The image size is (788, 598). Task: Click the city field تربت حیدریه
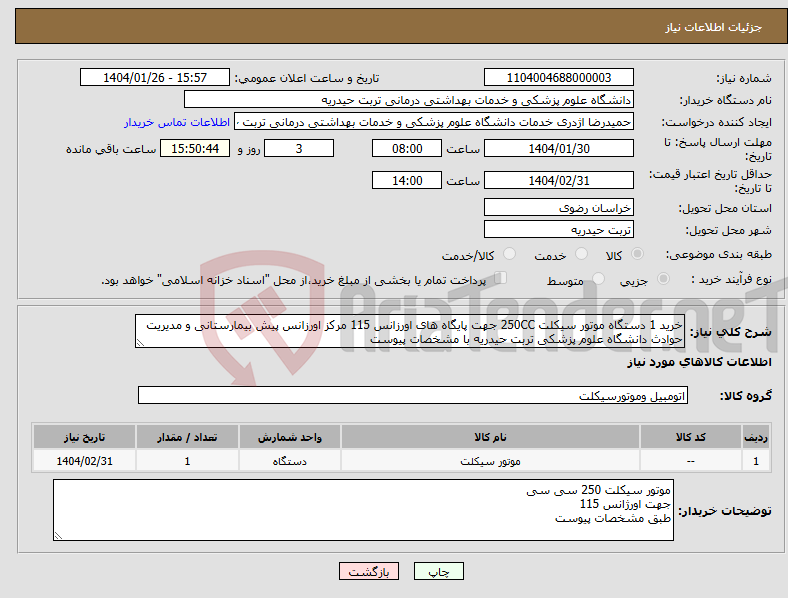point(558,230)
